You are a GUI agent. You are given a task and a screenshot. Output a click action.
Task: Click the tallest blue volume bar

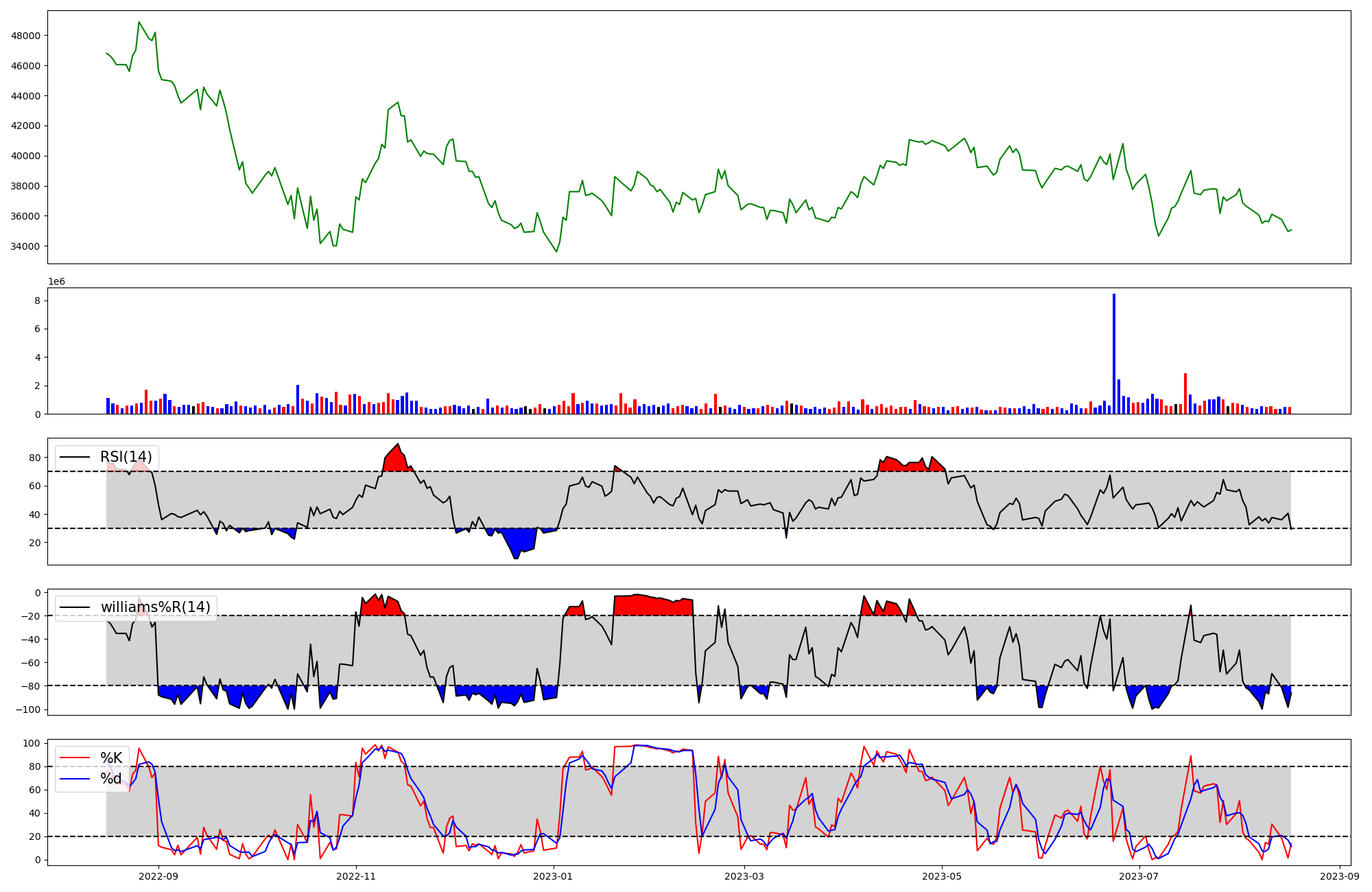coord(1113,353)
